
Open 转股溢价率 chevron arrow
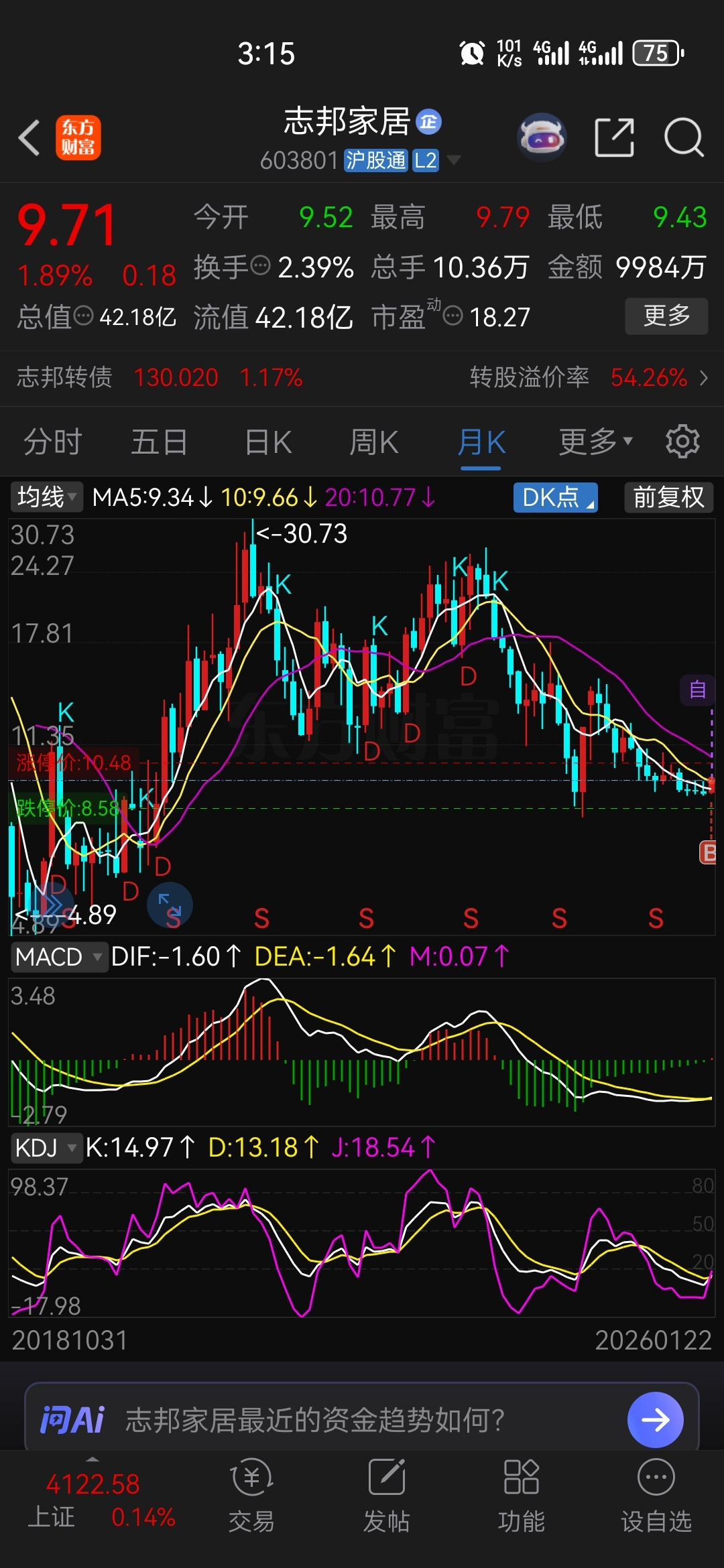[703, 378]
